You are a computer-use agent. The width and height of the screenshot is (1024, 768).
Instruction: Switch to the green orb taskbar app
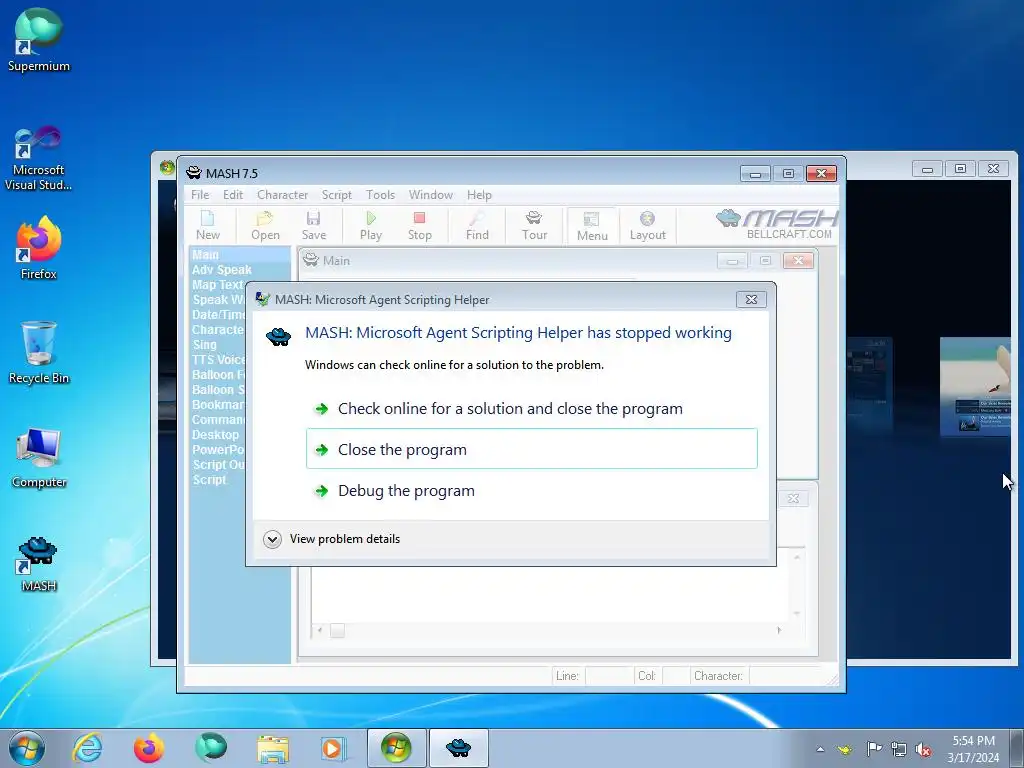pos(396,748)
